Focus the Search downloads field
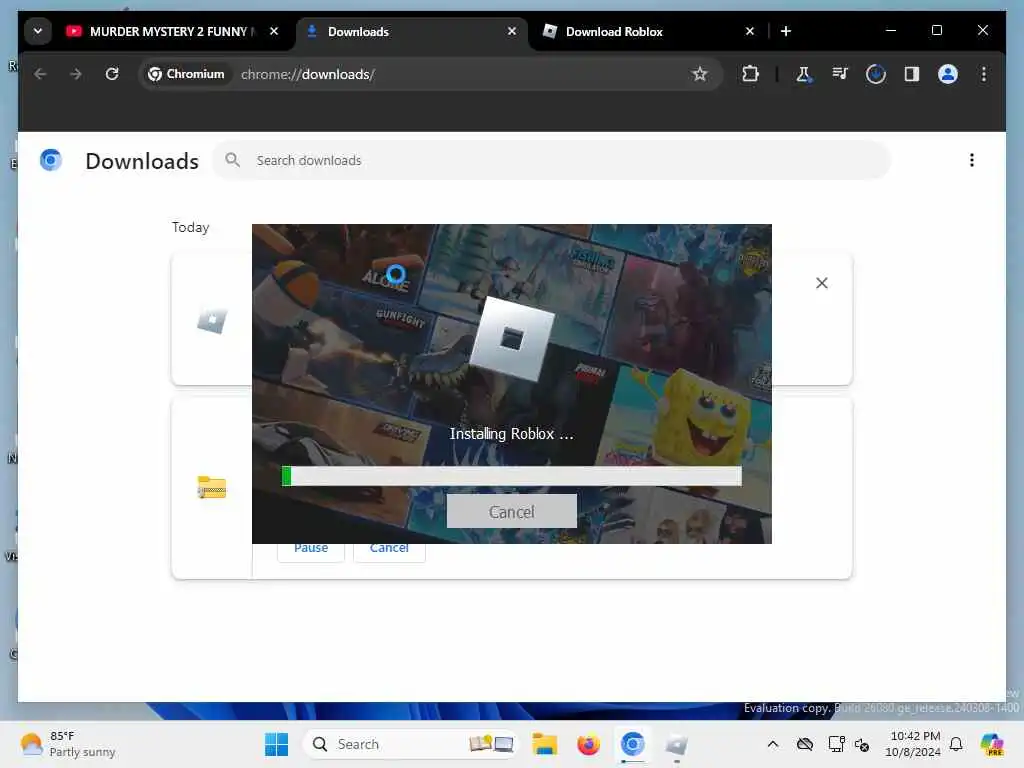Viewport: 1024px width, 768px height. tap(551, 161)
